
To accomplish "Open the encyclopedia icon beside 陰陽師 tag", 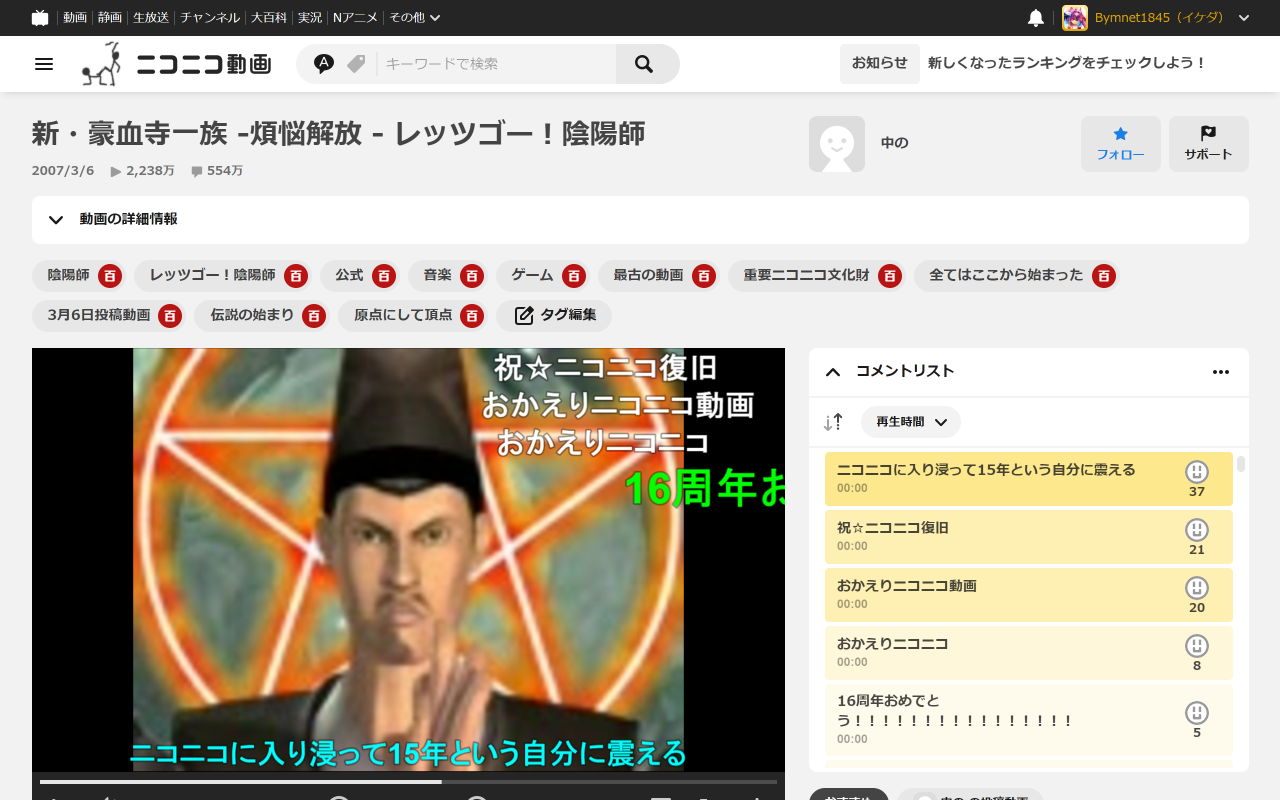I will tap(110, 276).
